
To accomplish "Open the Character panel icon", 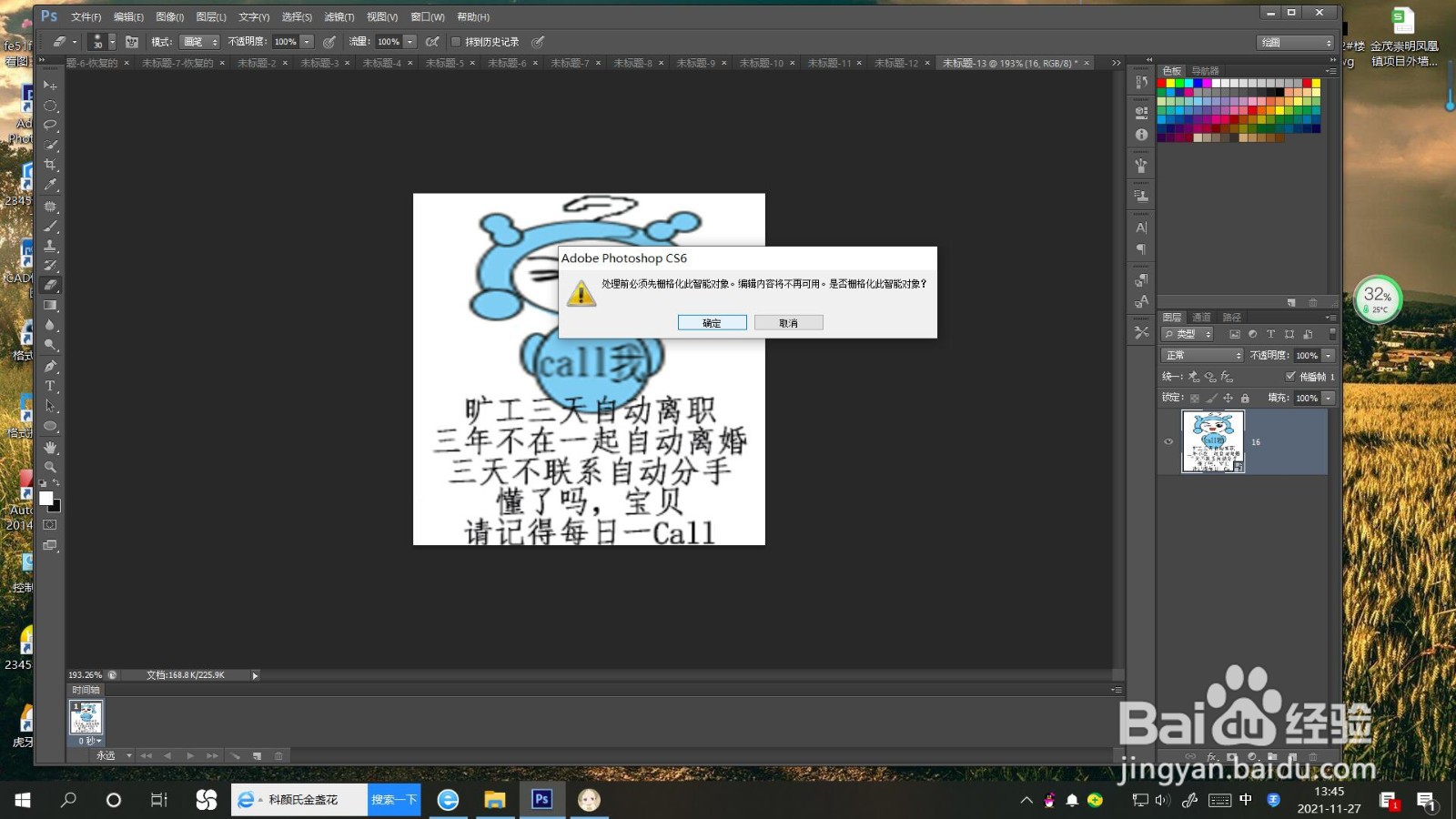I will (1141, 227).
